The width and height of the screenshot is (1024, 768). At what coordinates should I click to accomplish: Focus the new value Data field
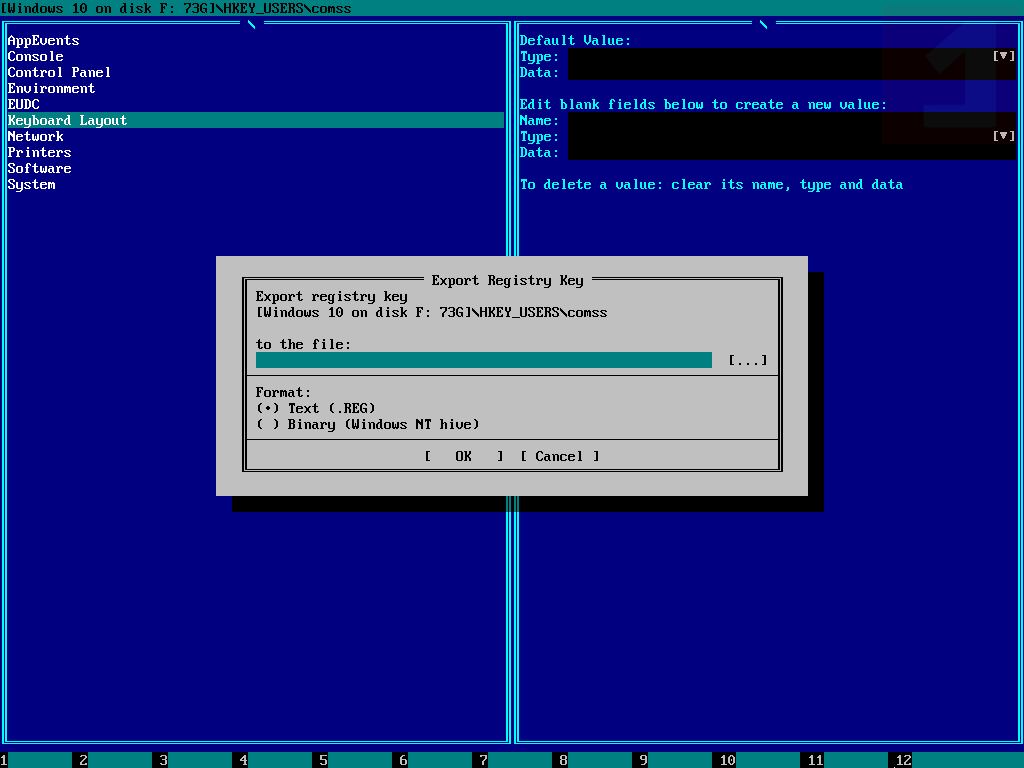coord(792,152)
